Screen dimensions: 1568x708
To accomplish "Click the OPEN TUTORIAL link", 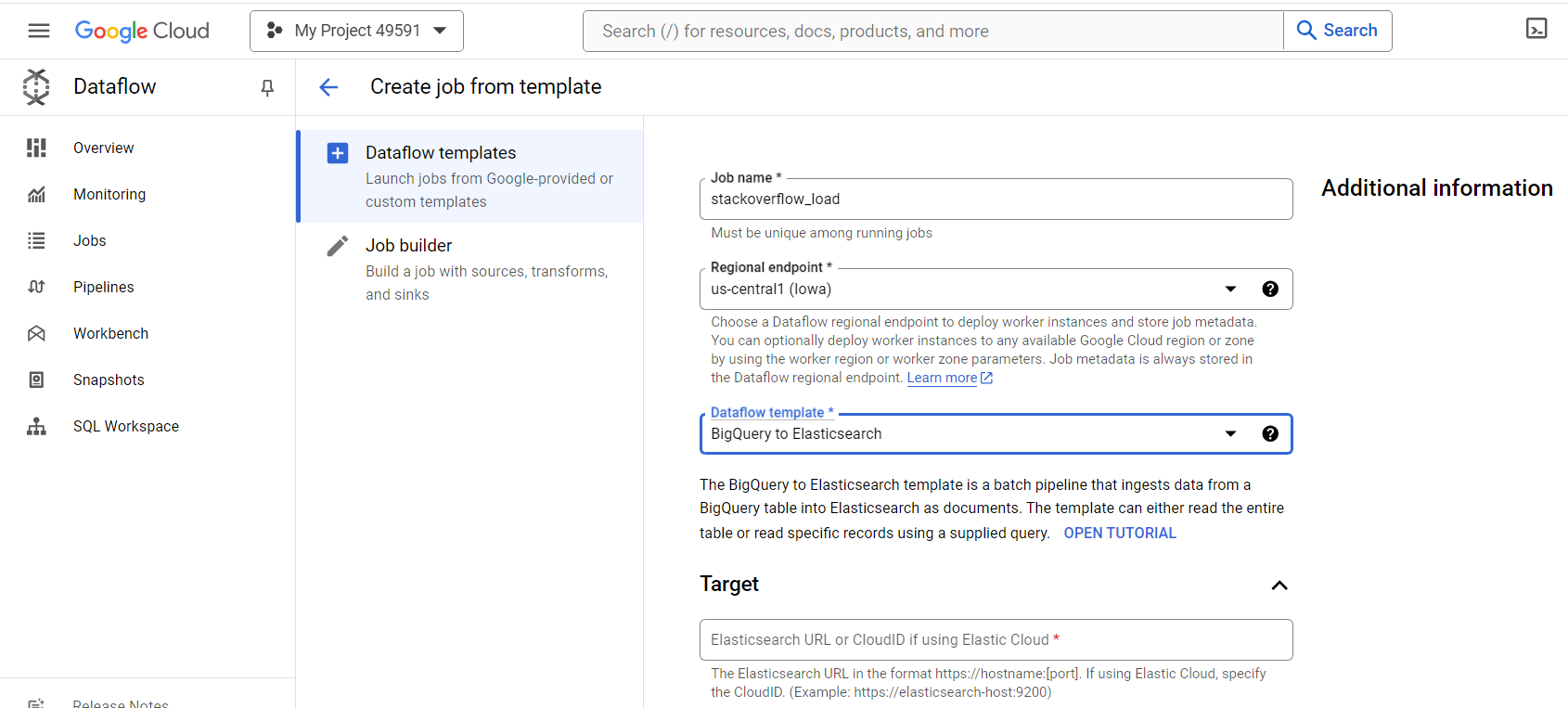I will 1120,533.
